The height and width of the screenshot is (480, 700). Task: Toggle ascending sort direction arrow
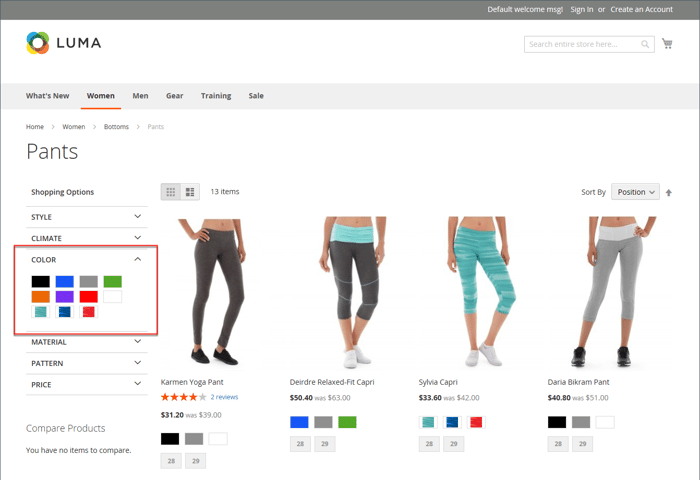pyautogui.click(x=668, y=192)
